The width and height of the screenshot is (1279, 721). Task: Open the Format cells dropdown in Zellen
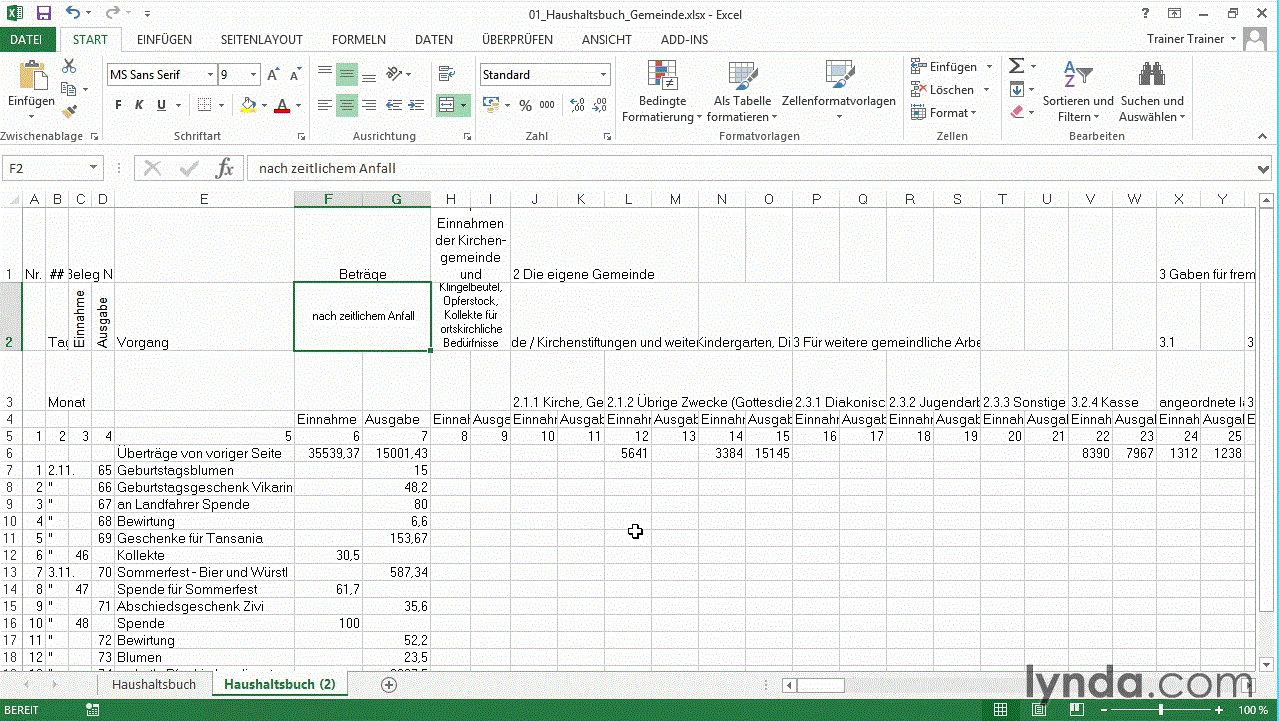[x=945, y=113]
